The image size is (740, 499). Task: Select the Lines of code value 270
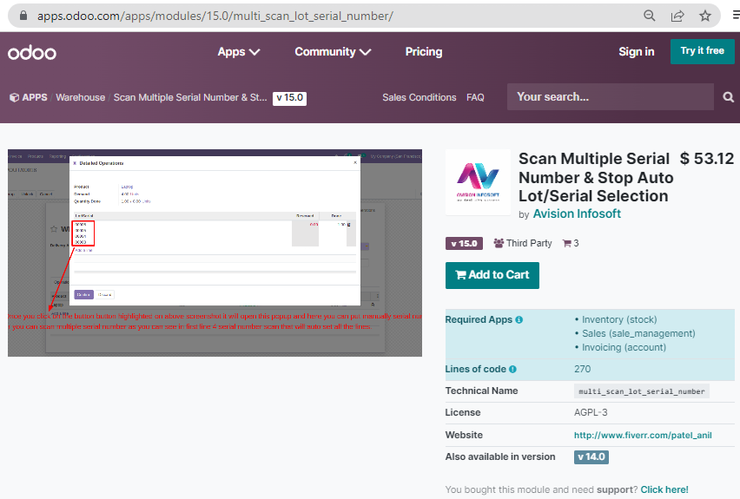tap(582, 369)
